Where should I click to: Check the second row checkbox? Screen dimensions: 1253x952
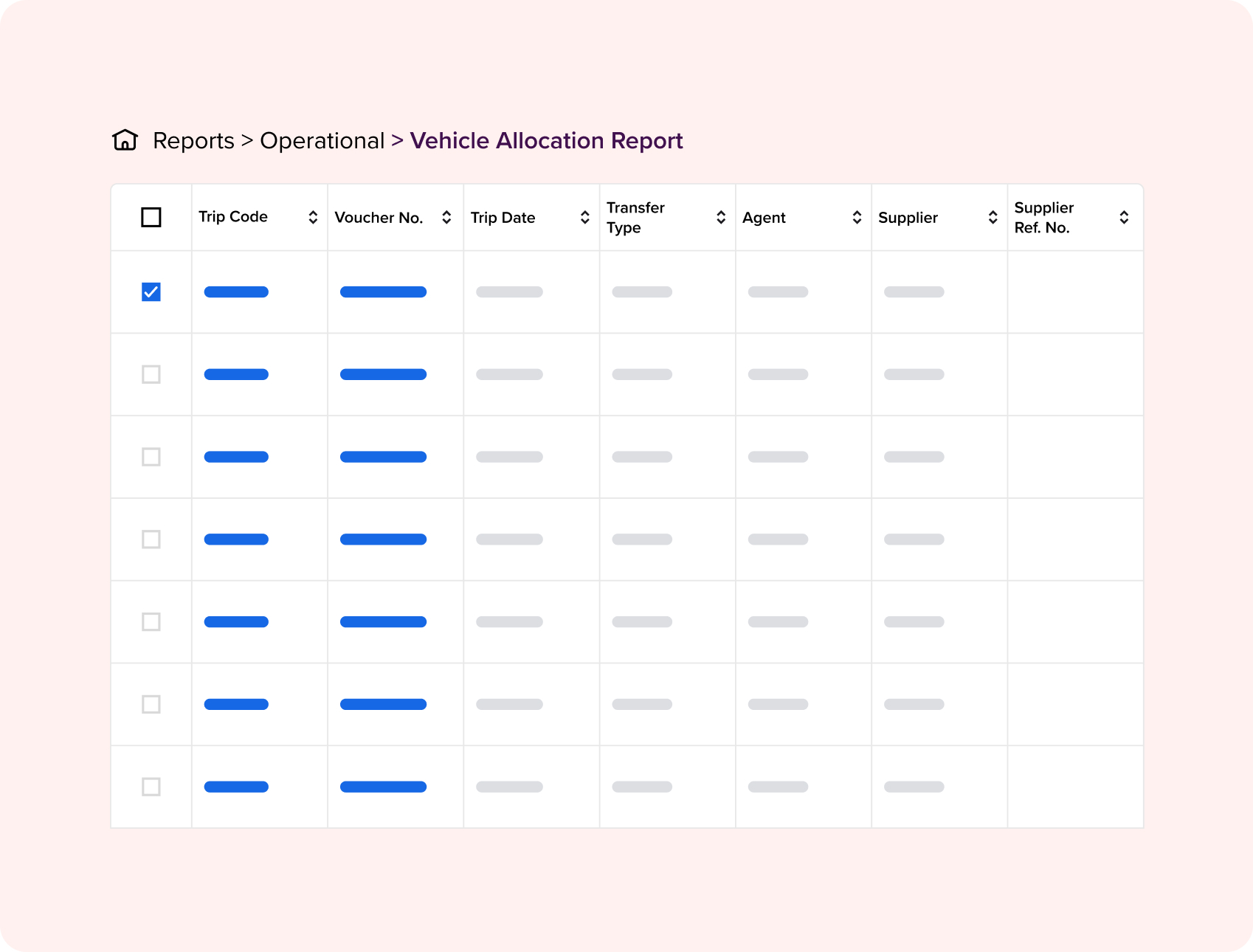point(151,374)
